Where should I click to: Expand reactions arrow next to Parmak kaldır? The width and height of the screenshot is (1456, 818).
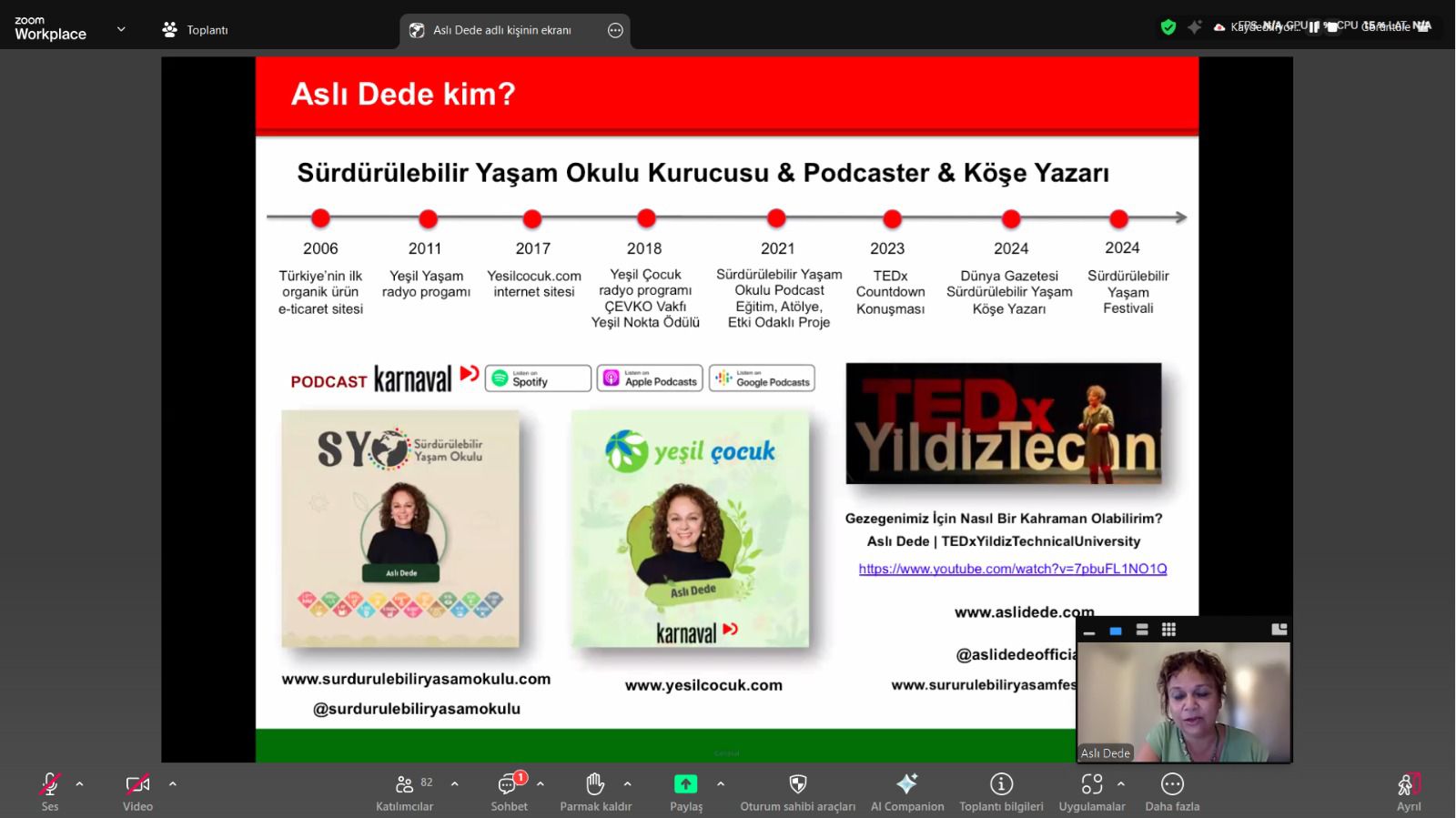[x=627, y=783]
